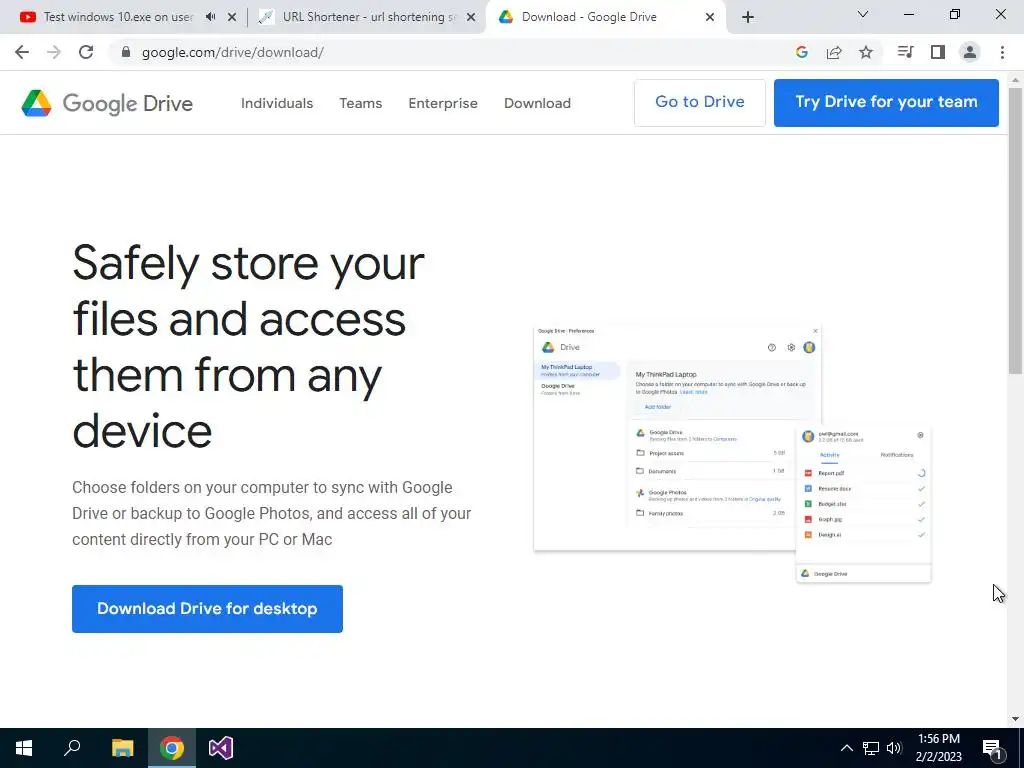The height and width of the screenshot is (768, 1024).
Task: Click the volume speaker tray icon
Action: tap(894, 748)
